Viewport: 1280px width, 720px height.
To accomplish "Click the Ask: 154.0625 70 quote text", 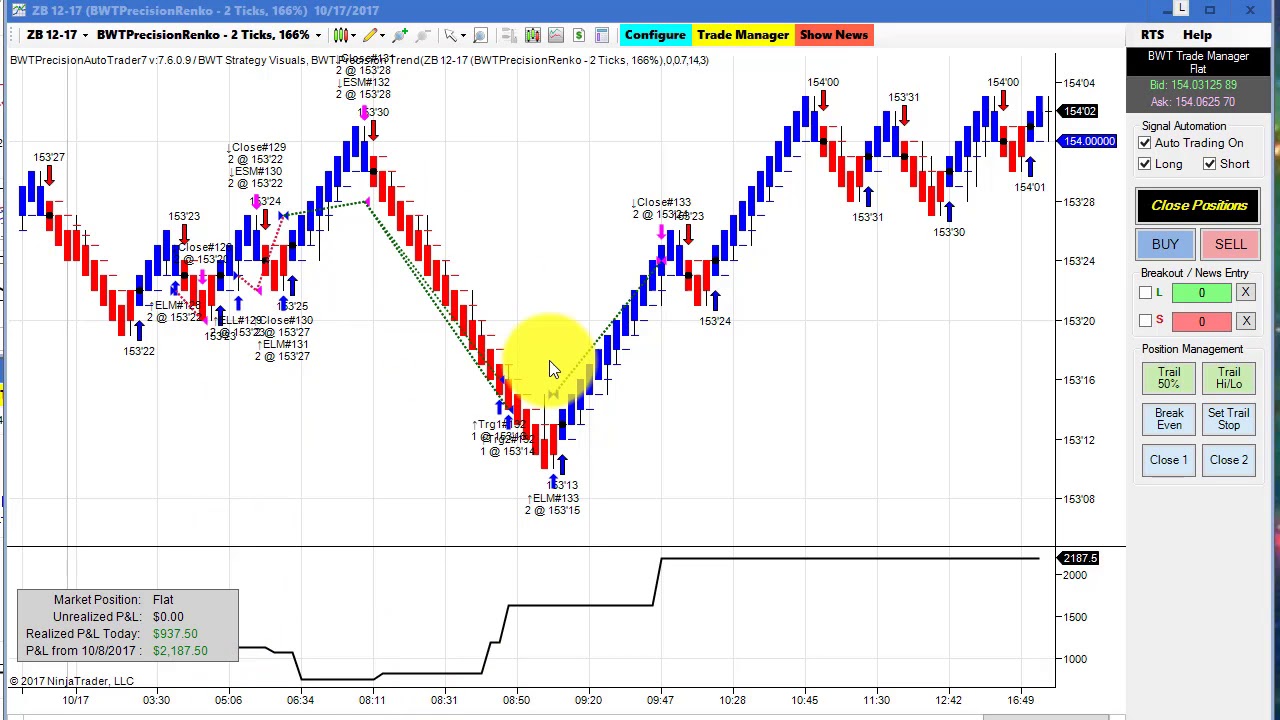I will click(1192, 102).
